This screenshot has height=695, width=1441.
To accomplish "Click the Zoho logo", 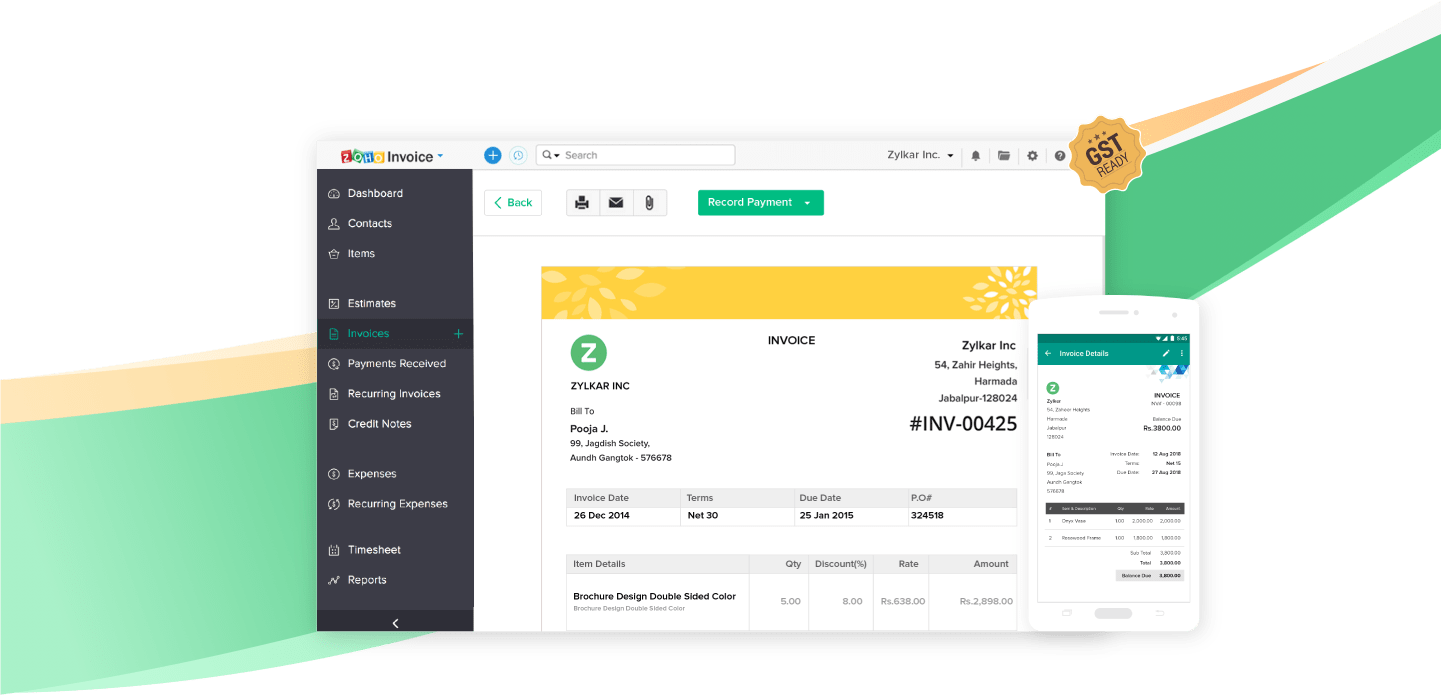I will click(x=362, y=156).
